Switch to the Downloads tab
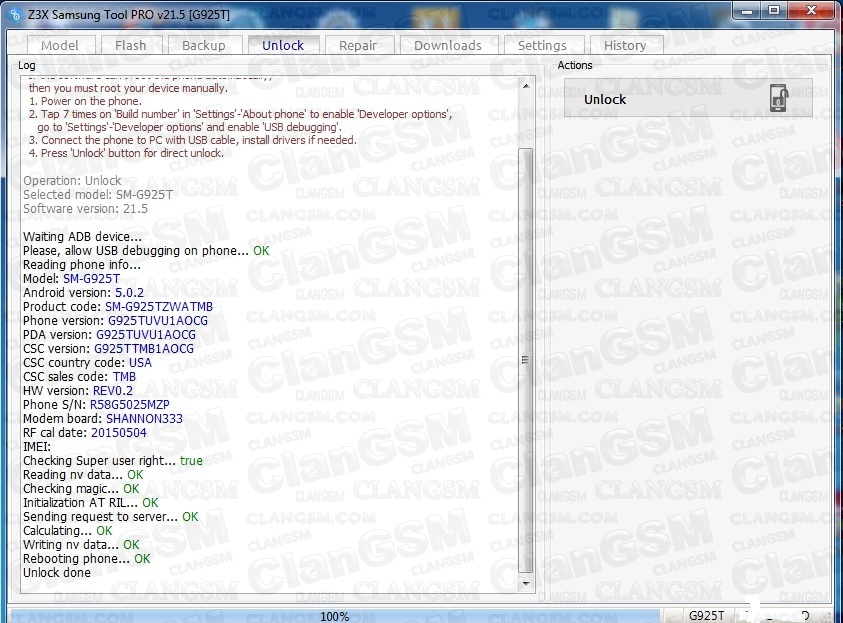 448,46
